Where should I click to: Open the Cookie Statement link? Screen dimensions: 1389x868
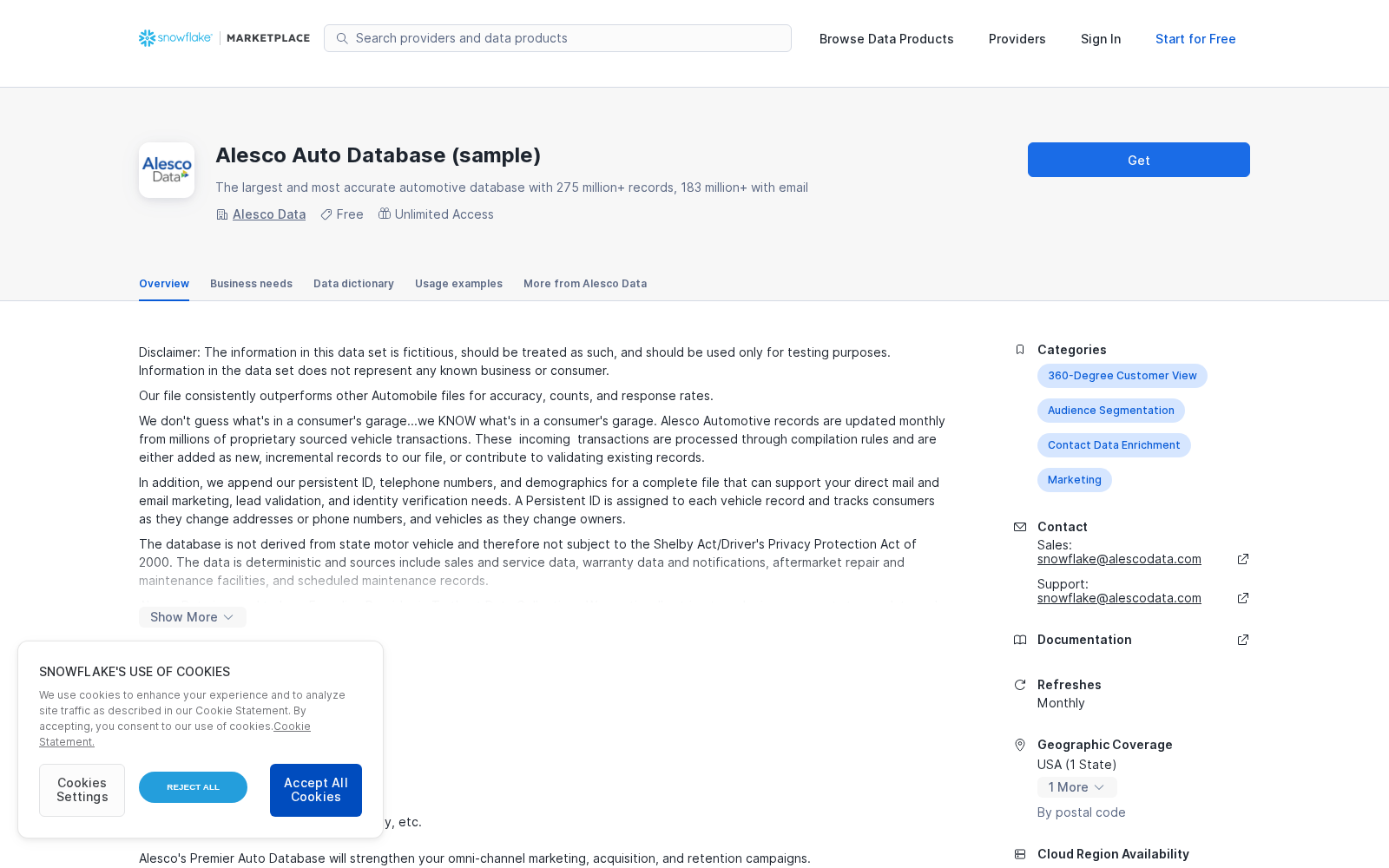pos(292,727)
